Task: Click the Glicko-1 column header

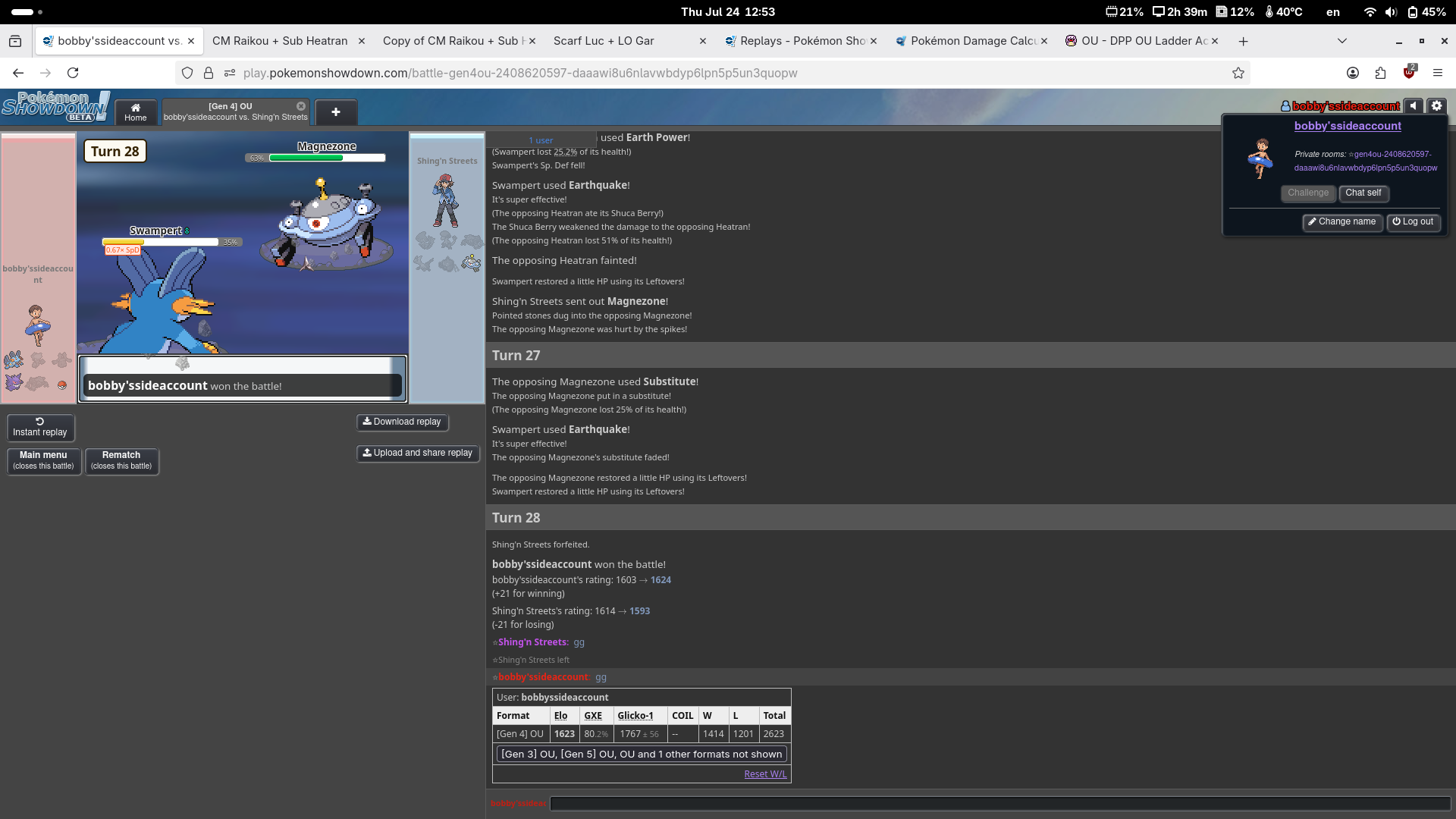Action: [635, 715]
